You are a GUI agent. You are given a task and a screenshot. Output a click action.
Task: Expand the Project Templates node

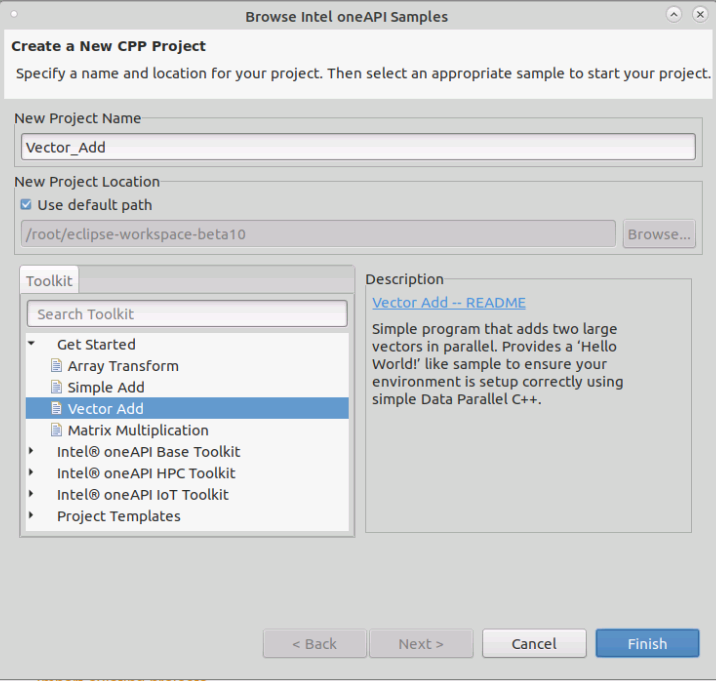32,516
